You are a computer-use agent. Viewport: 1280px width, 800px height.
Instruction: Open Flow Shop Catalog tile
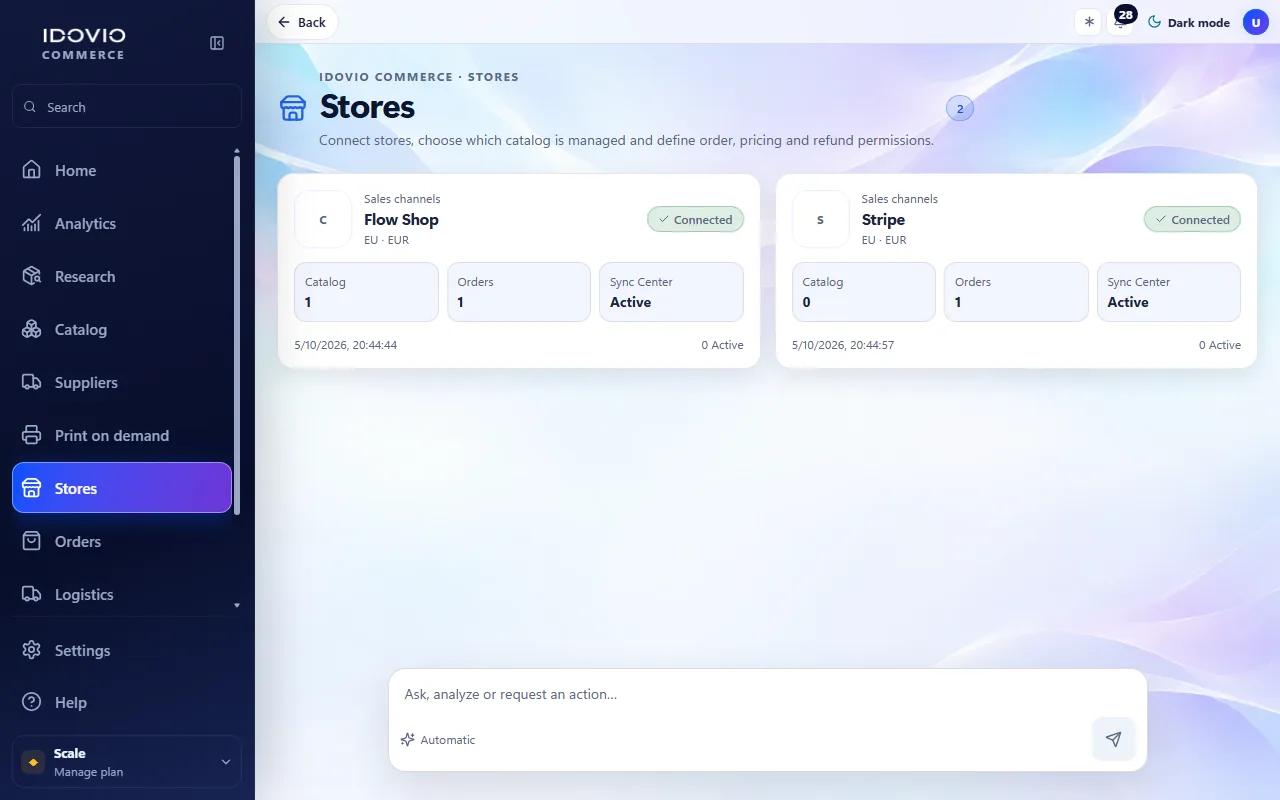(x=366, y=292)
